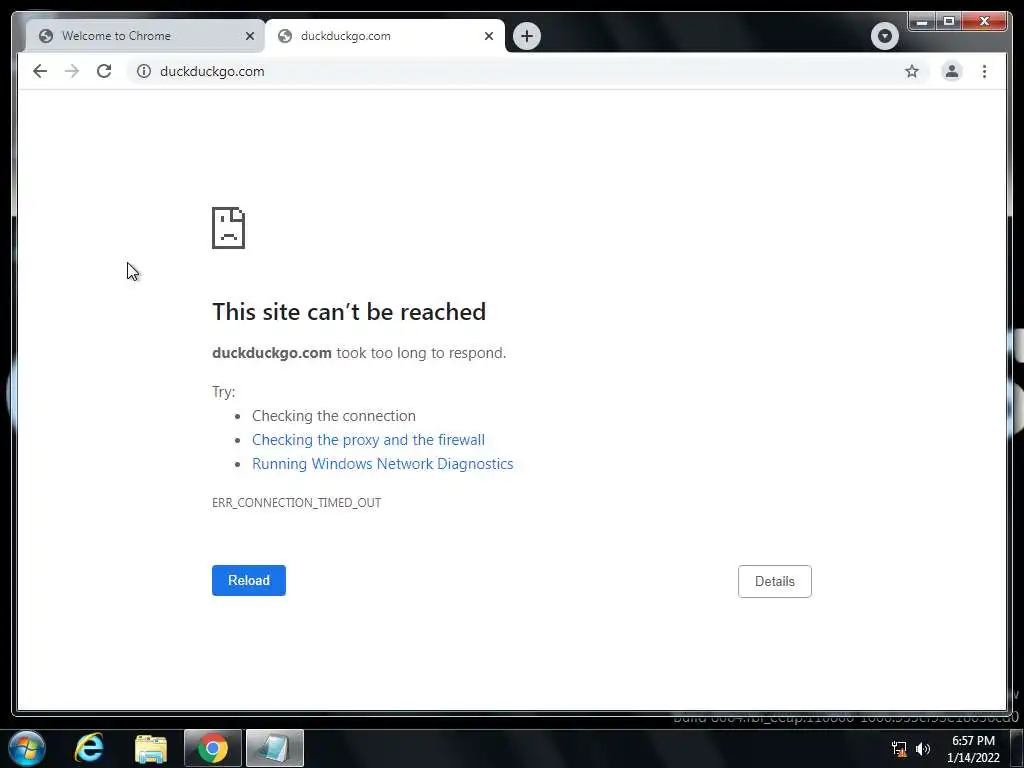Go back using the browser back arrow

click(x=40, y=71)
